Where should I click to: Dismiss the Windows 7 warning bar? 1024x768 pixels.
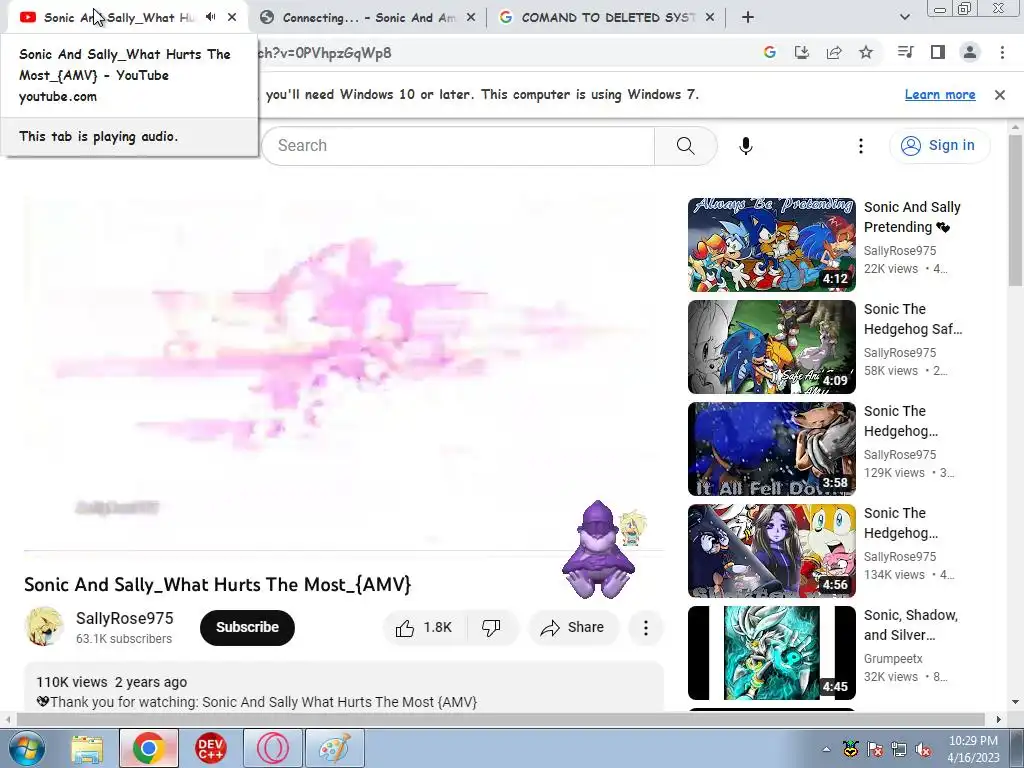(999, 95)
